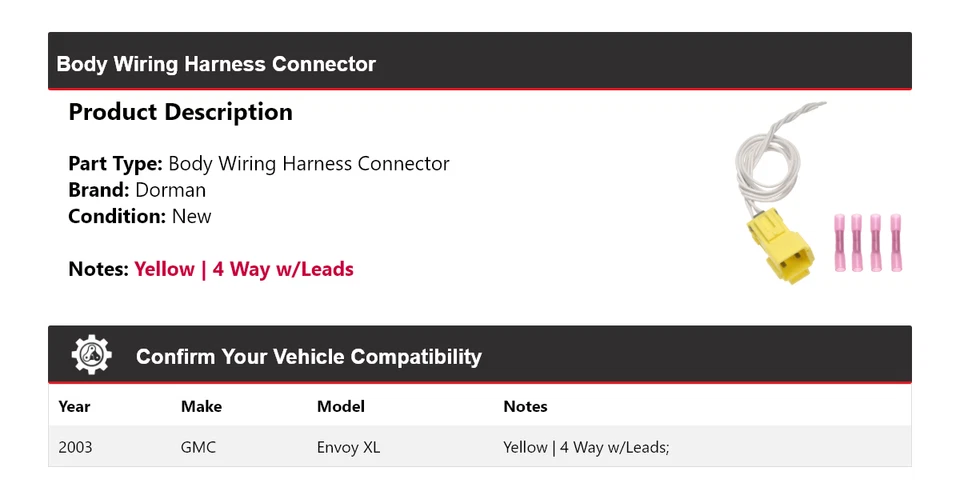Click the Year column header

click(74, 407)
